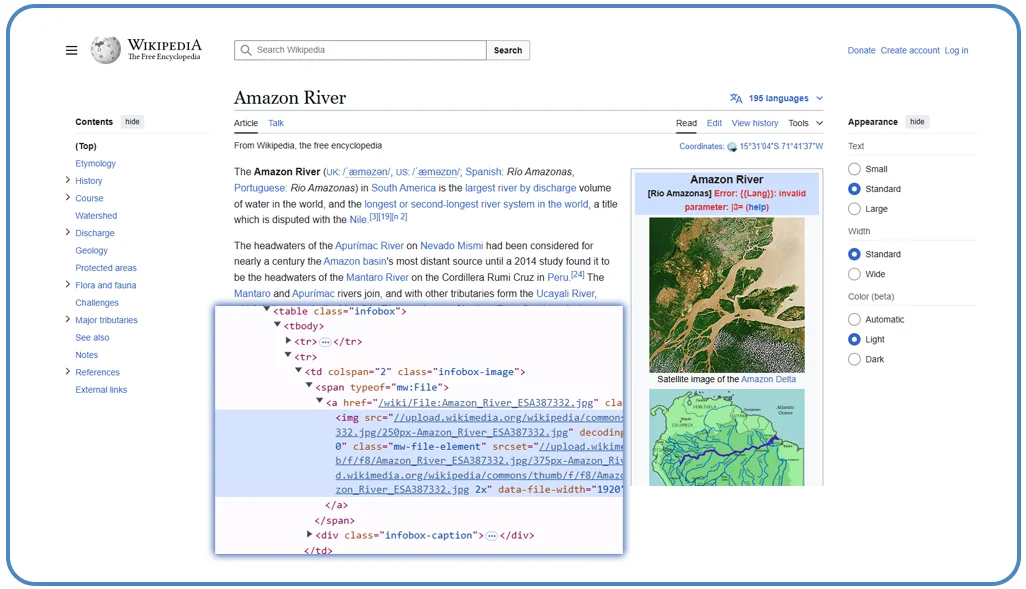Click the Donate link
The image size is (1026, 589).
click(861, 49)
